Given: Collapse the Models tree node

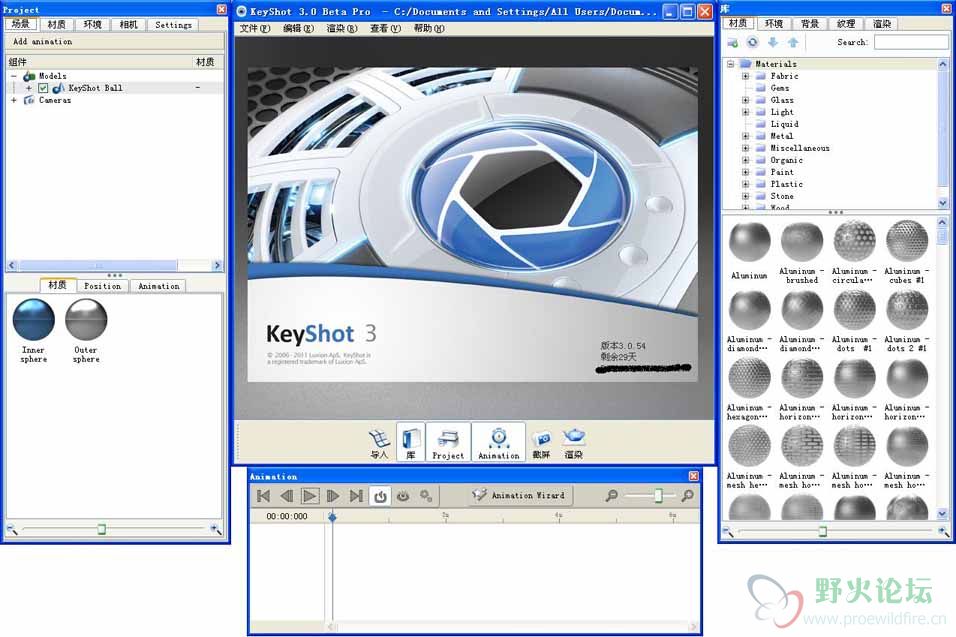Looking at the screenshot, I should coord(13,76).
